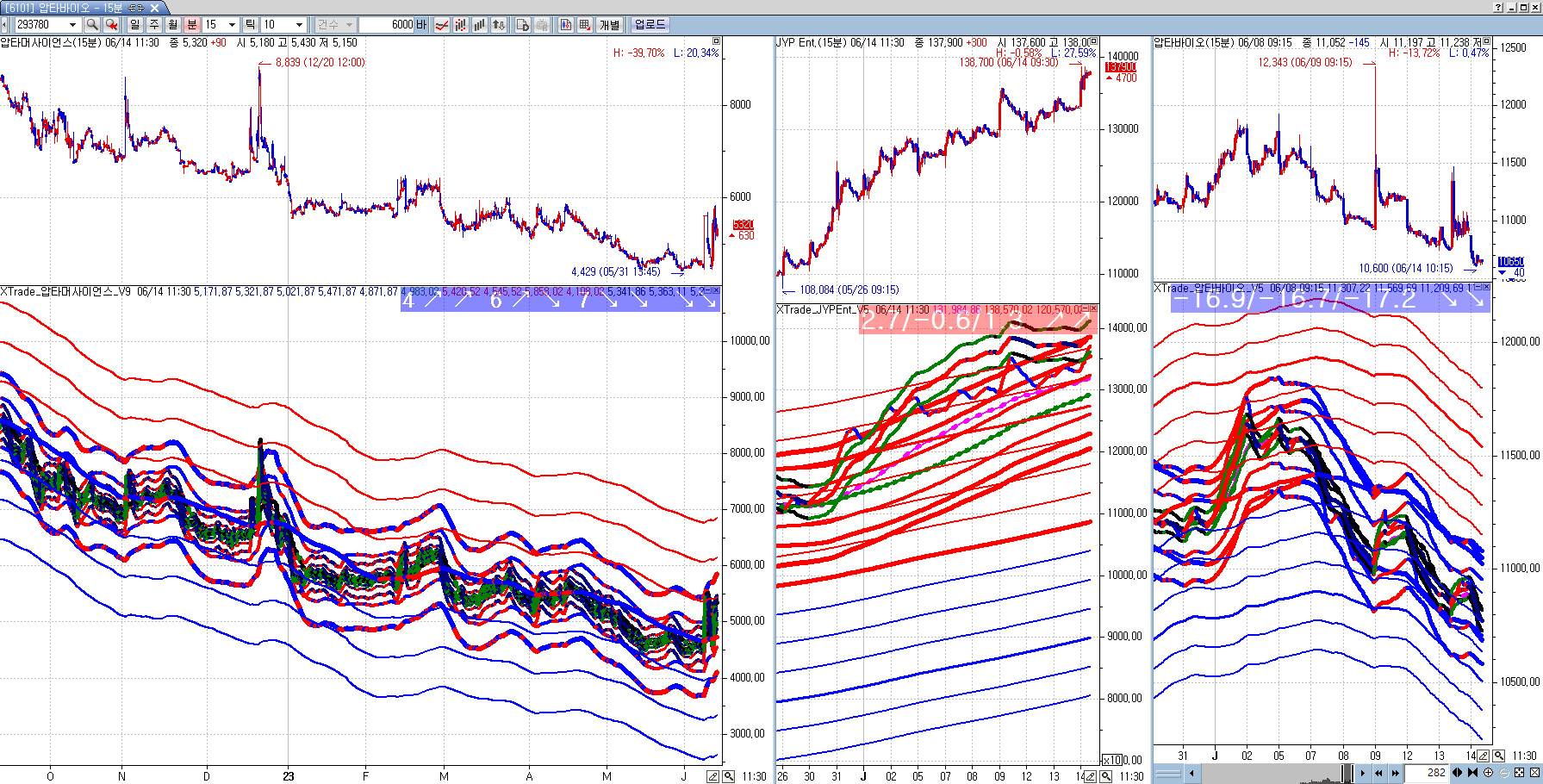Toggle the 분 (minute) period button
This screenshot has height=784, width=1543.
coord(191,25)
